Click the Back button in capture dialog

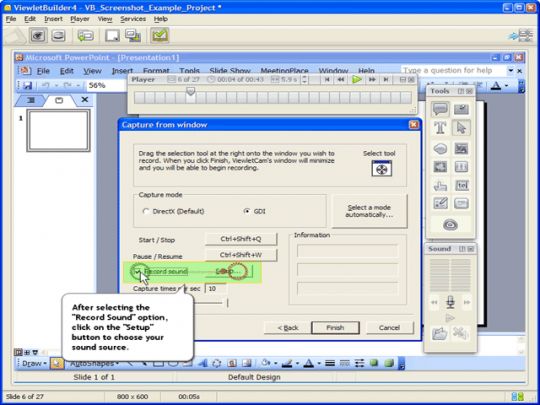point(288,328)
